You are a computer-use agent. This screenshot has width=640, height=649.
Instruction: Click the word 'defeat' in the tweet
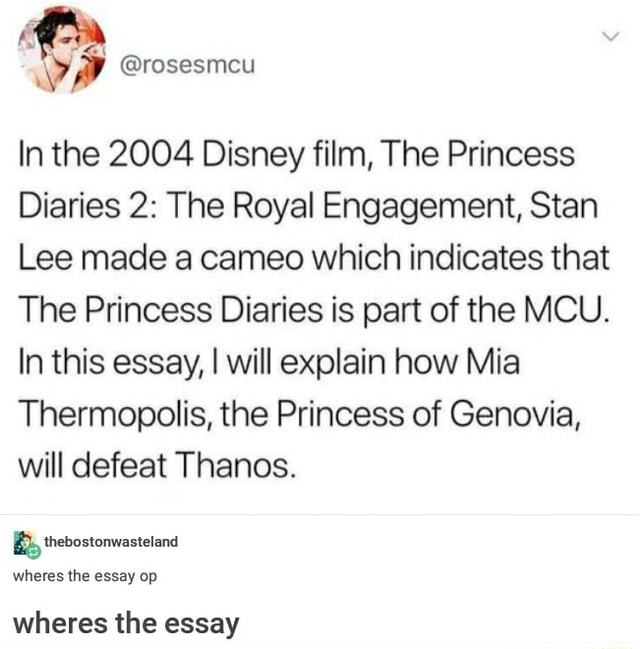pyautogui.click(x=124, y=466)
